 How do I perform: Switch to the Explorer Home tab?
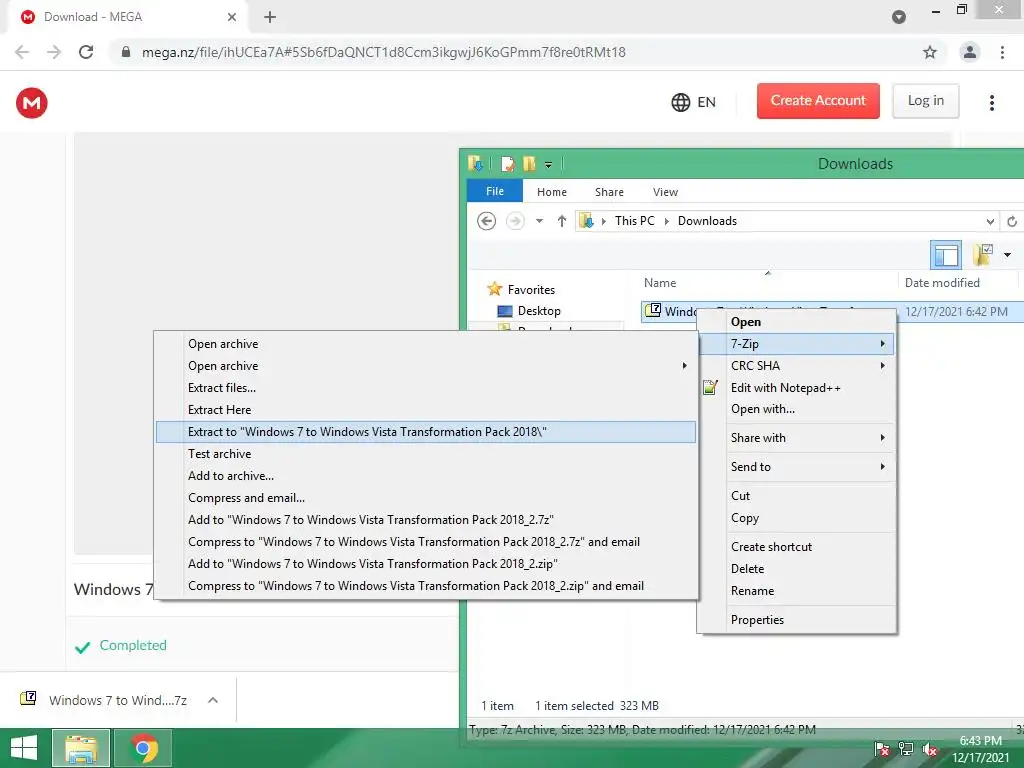click(552, 192)
